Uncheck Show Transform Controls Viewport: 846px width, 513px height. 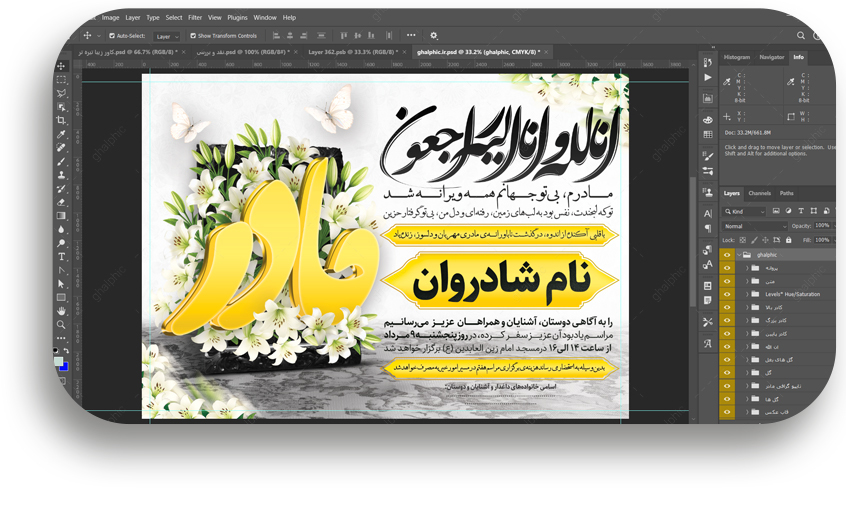[191, 35]
